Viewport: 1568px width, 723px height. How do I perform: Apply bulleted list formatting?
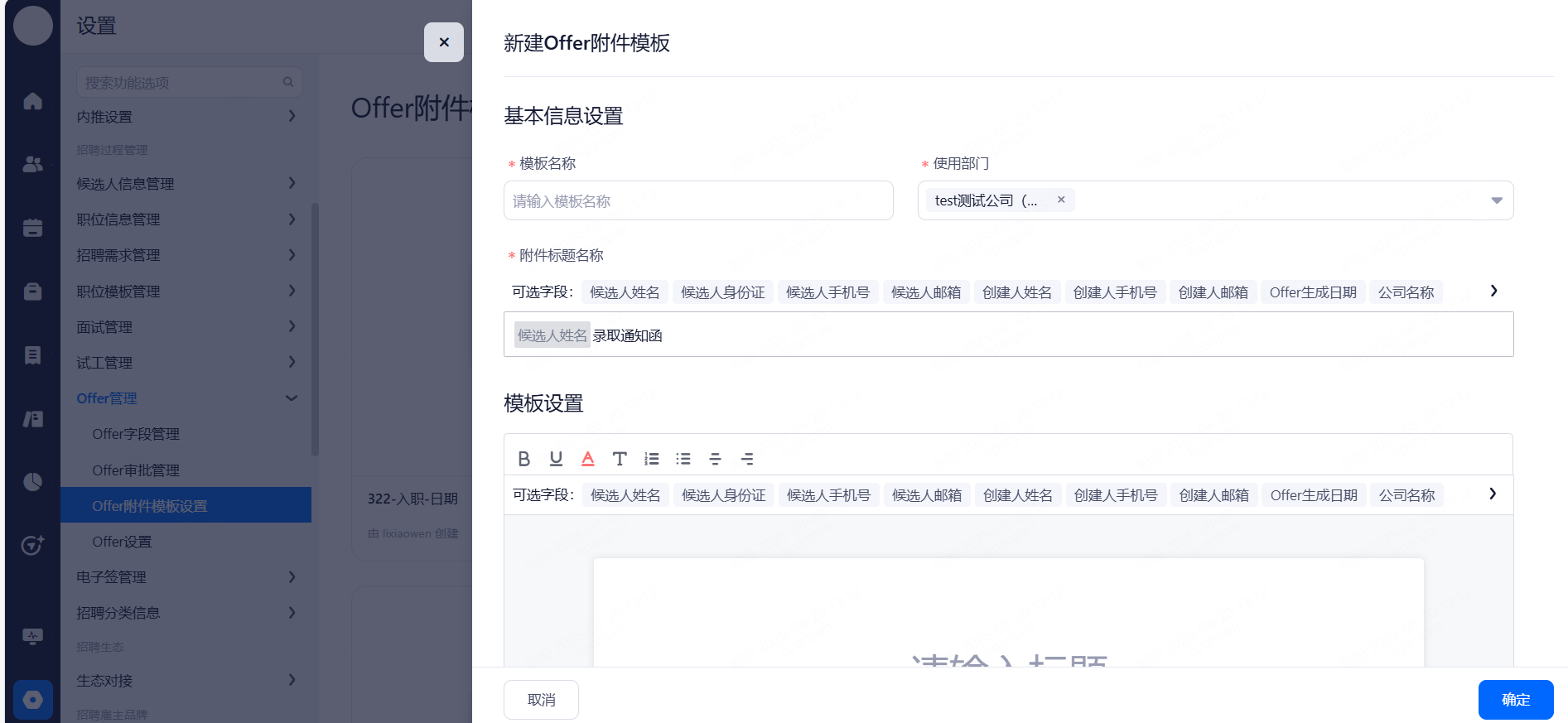683,459
